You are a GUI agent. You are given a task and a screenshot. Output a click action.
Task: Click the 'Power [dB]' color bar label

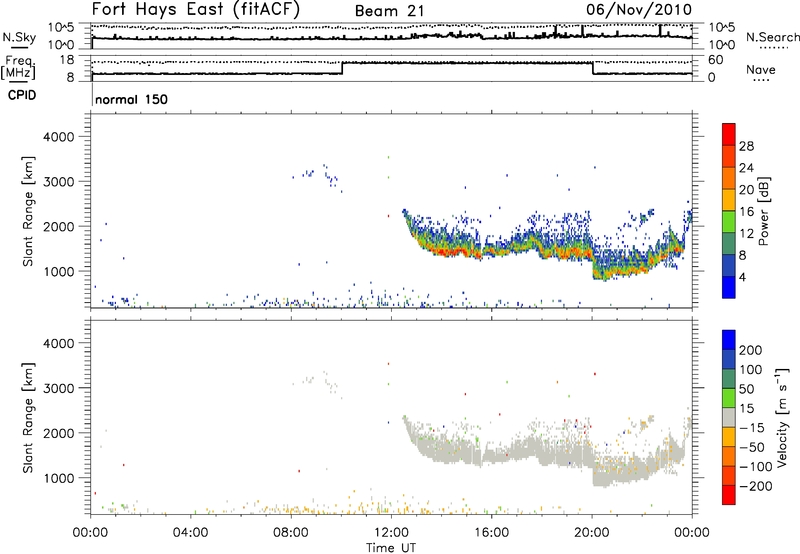[763, 212]
